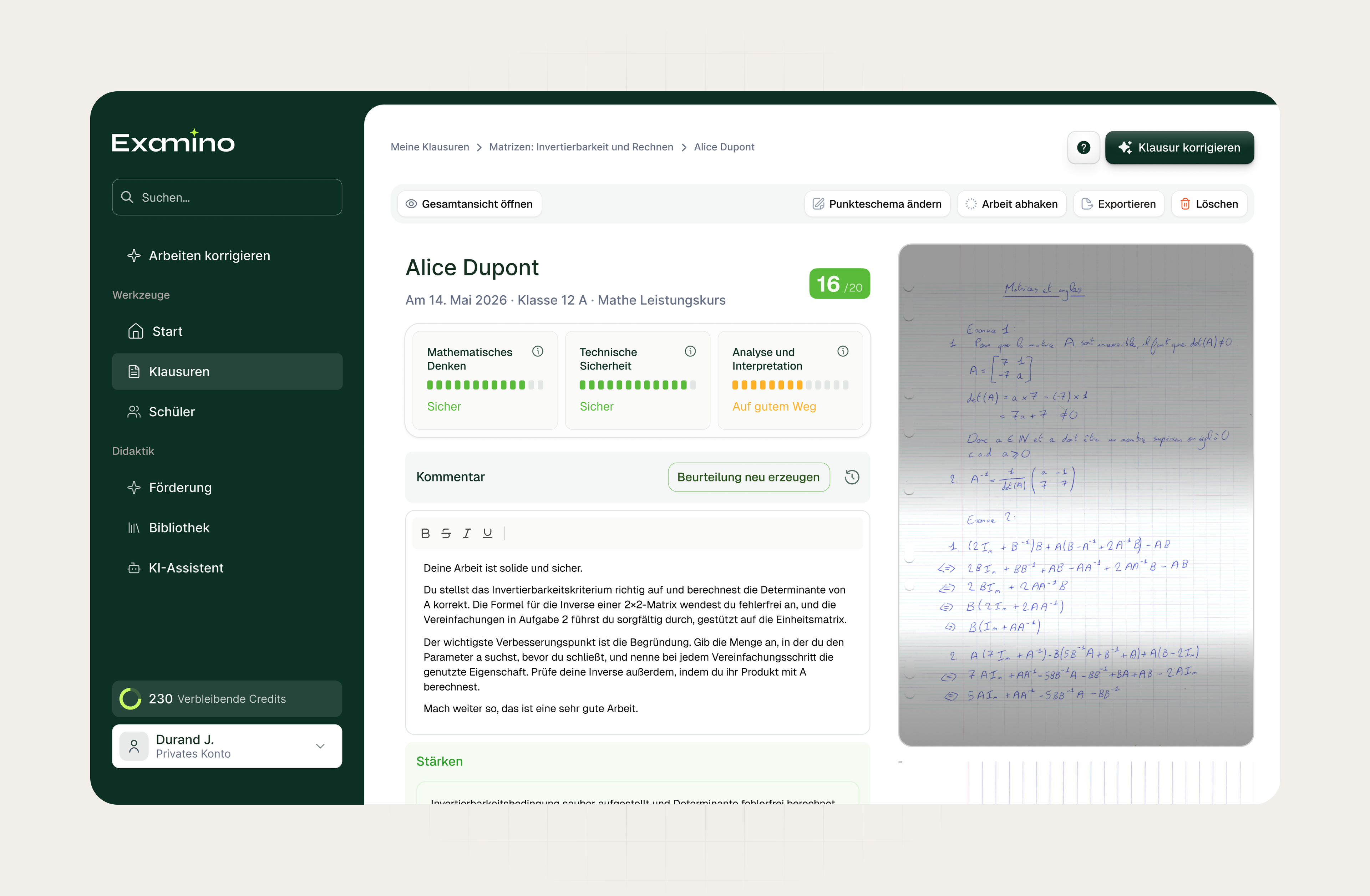Show info for Analyse und Interpretation
The height and width of the screenshot is (896, 1370).
(843, 351)
